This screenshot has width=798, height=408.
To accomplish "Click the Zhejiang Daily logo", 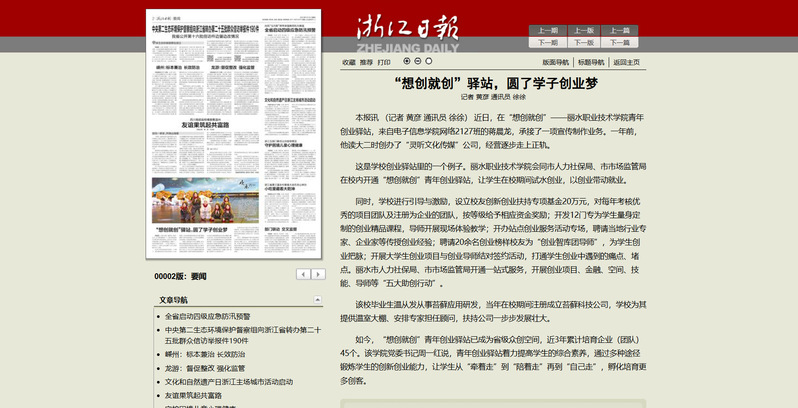I will 408,33.
